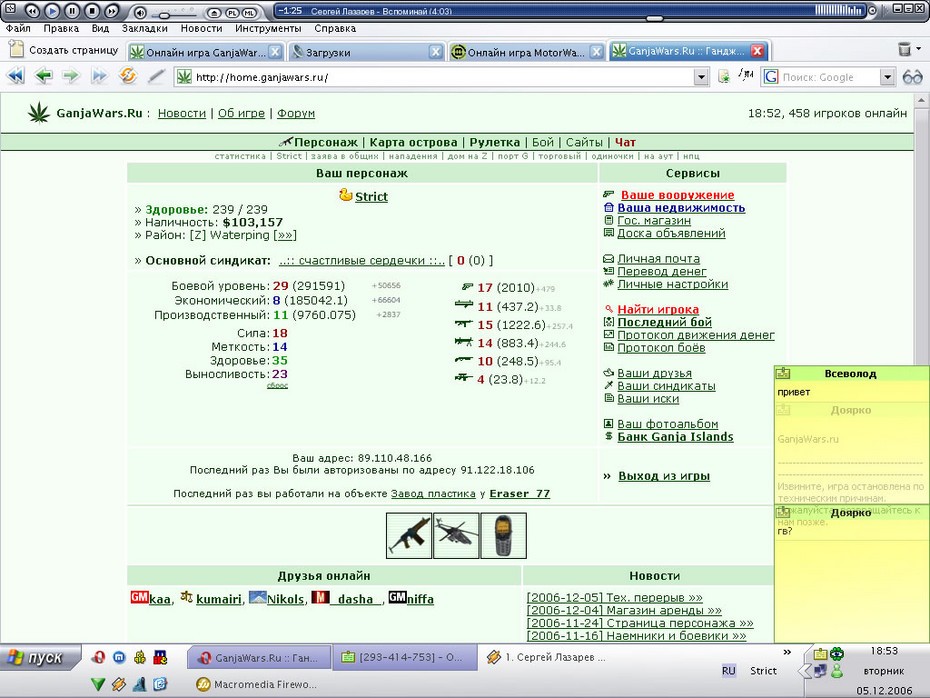This screenshot has width=930, height=698.
Task: Click the duck icon beside Strict
Action: [346, 195]
